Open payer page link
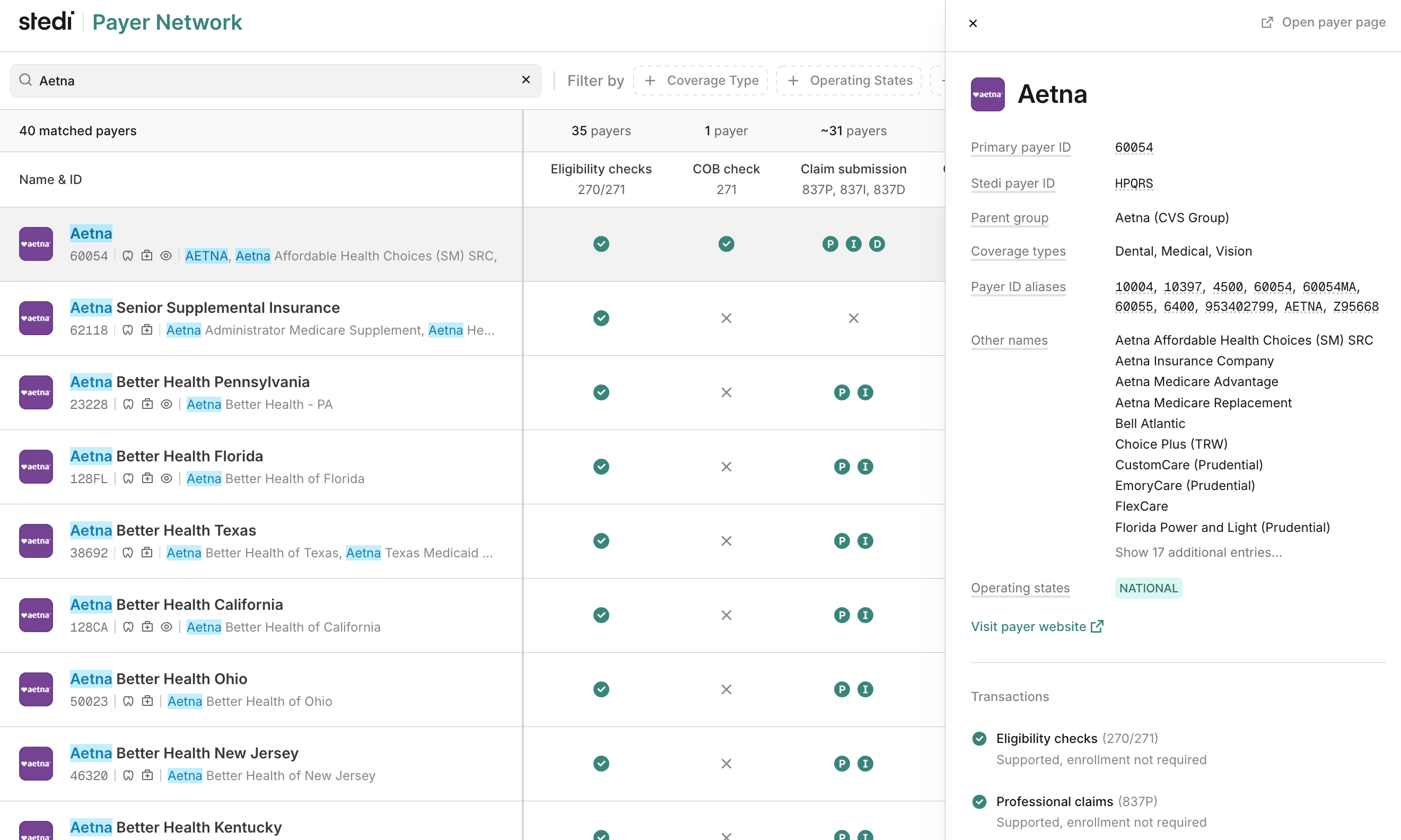 point(1323,22)
